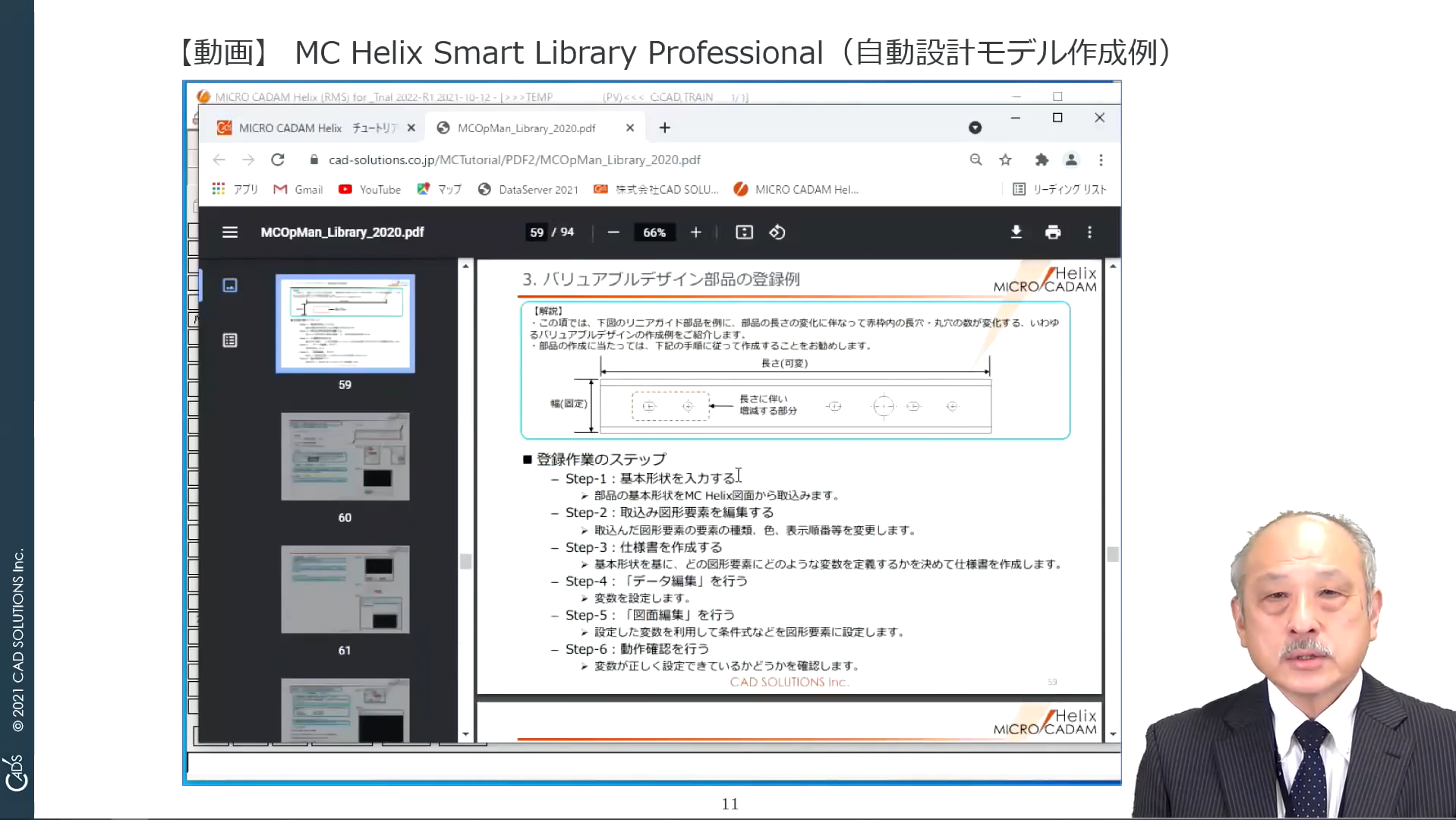Screen dimensions: 1456x820
Task: Select the MCOpMan_Library_2020.pdf tab
Action: point(534,128)
